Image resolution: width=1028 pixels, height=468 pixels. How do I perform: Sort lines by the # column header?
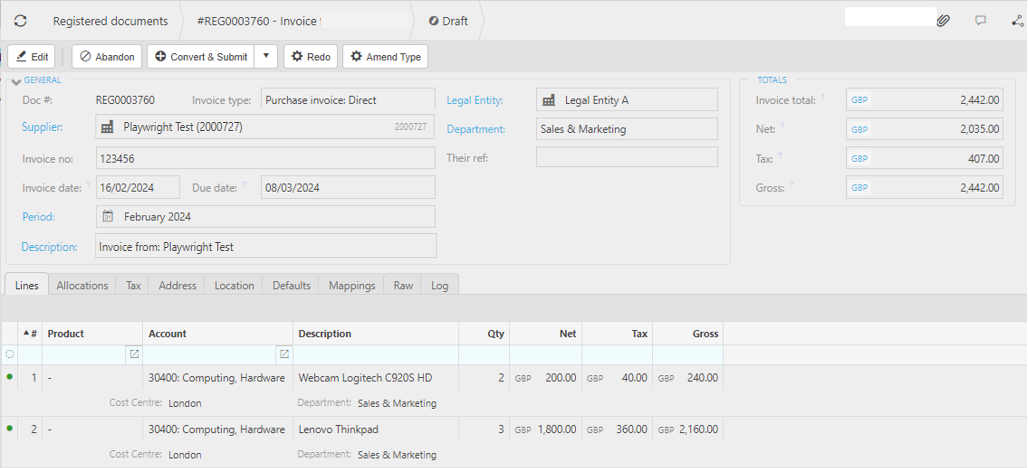pyautogui.click(x=30, y=334)
